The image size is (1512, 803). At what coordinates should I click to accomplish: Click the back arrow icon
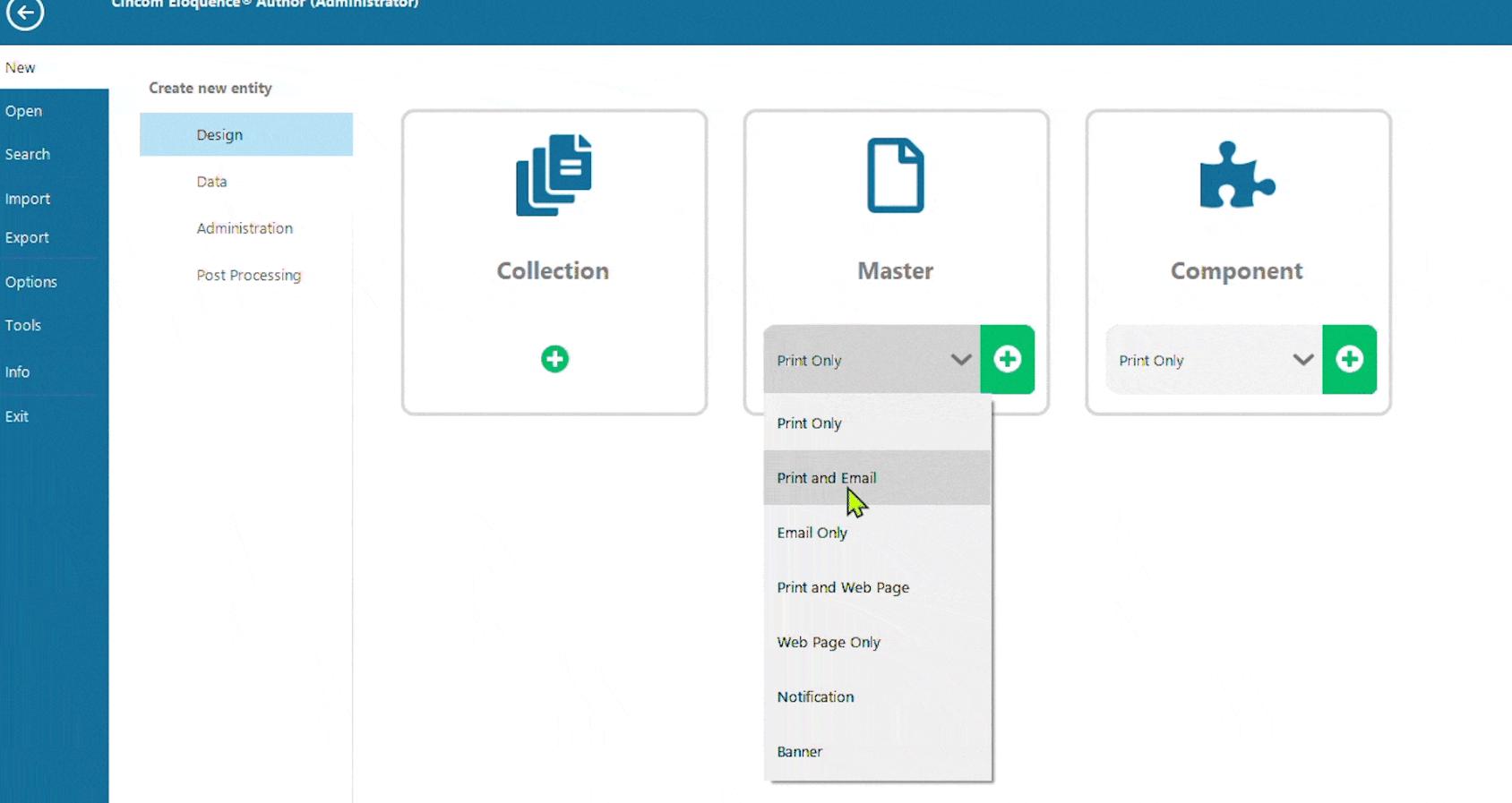(25, 13)
